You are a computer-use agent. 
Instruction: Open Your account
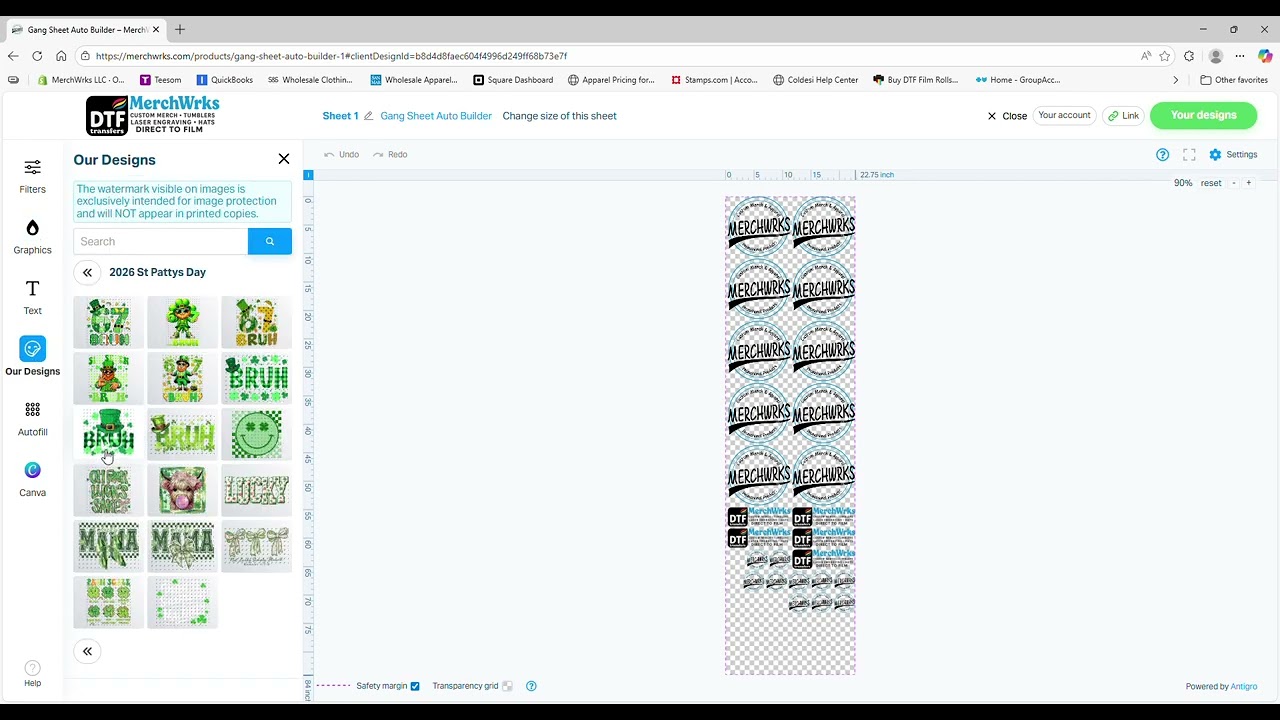point(1064,115)
